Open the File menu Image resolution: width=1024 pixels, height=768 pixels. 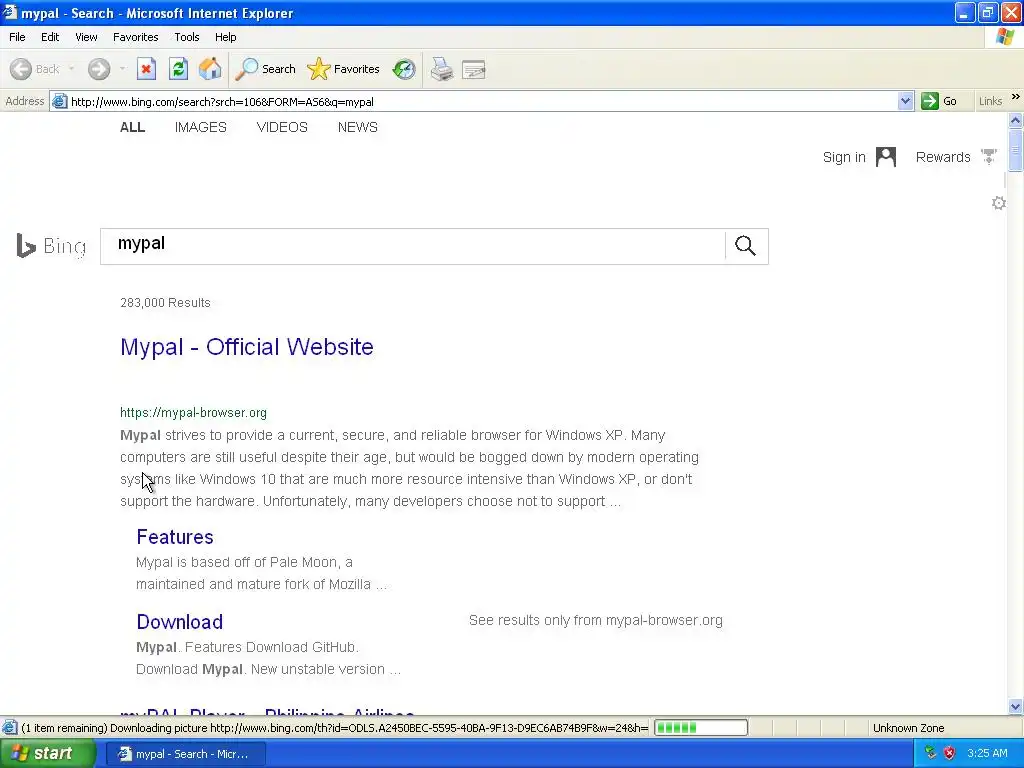click(18, 37)
